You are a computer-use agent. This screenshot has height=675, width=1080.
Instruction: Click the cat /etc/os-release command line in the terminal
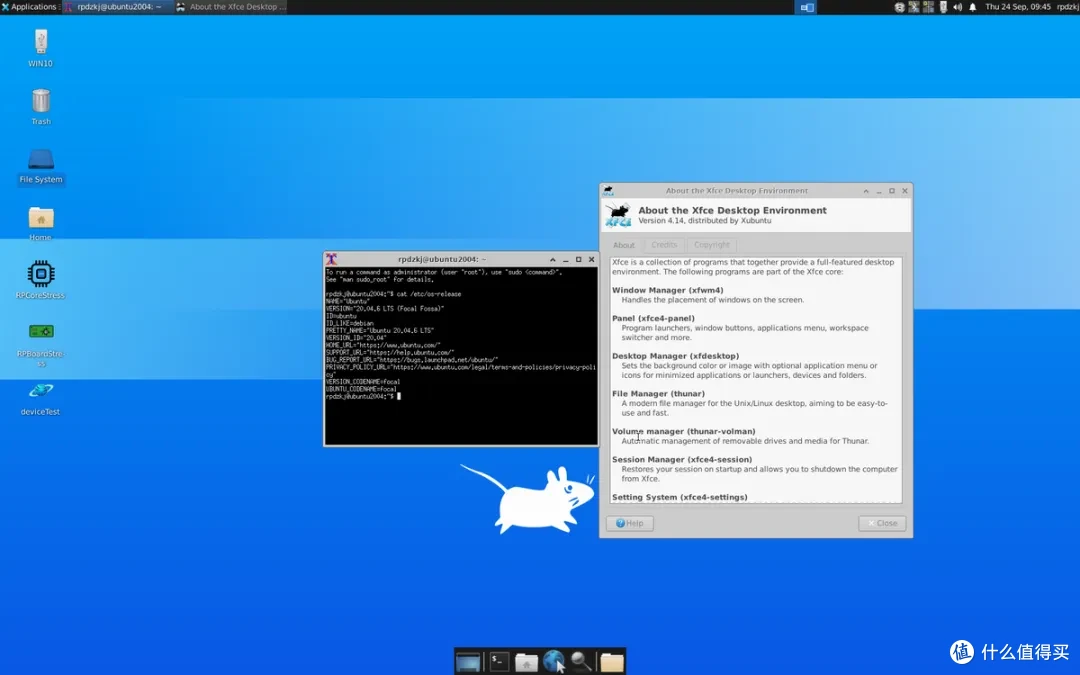click(x=393, y=294)
